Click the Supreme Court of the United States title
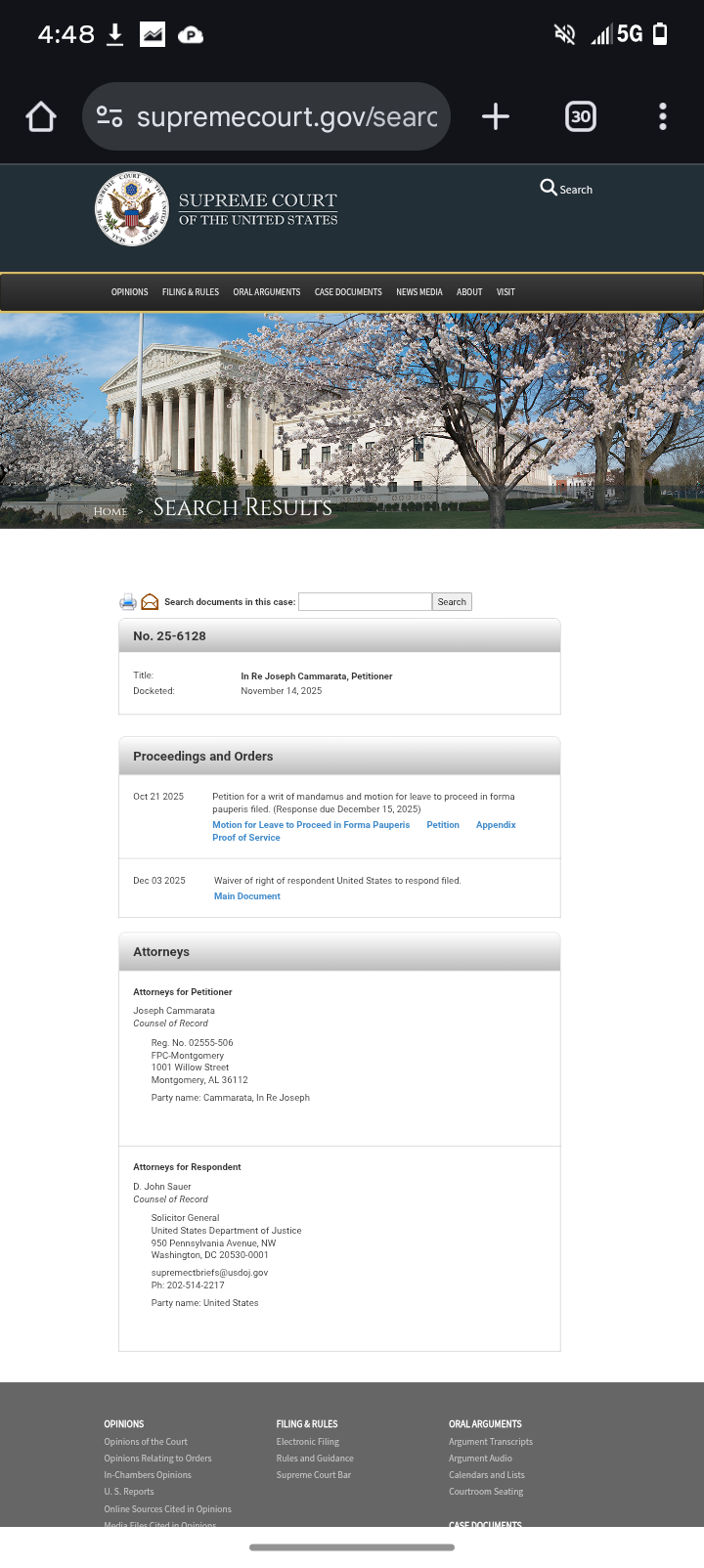 click(x=258, y=209)
